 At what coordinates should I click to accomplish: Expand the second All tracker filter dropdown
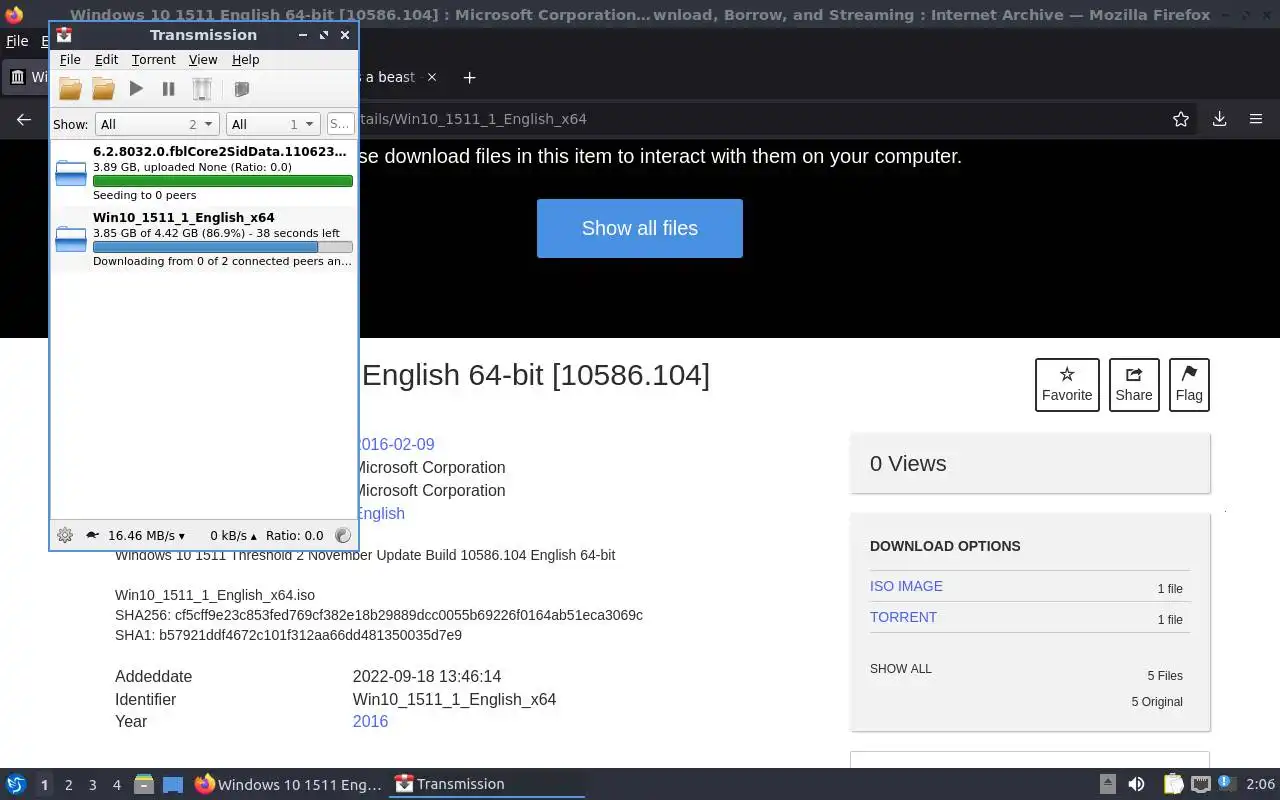pos(273,124)
